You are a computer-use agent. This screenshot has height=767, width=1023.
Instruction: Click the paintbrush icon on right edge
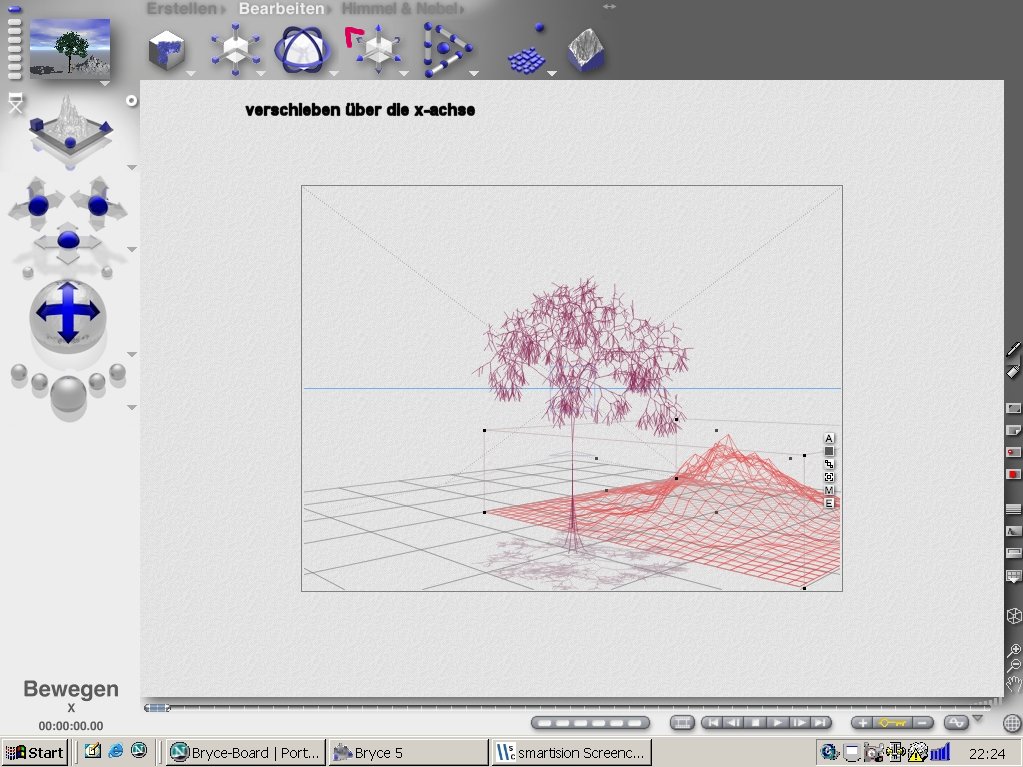click(x=1013, y=349)
